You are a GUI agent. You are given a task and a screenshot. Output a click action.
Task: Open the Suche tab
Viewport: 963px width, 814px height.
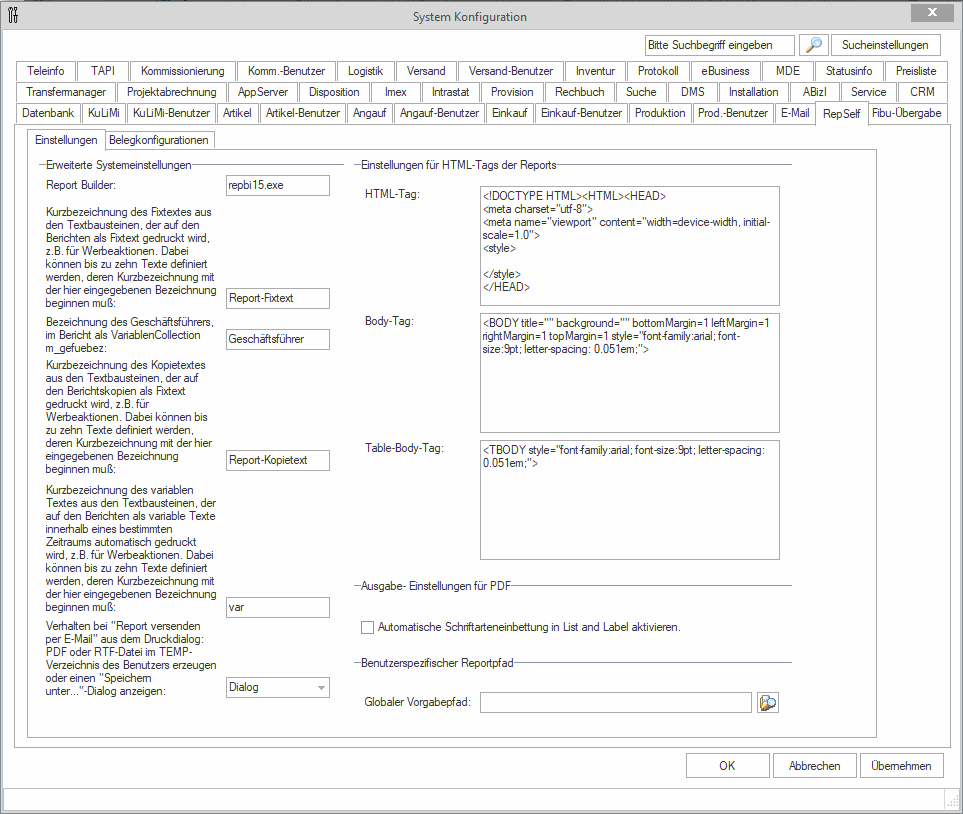pos(641,92)
